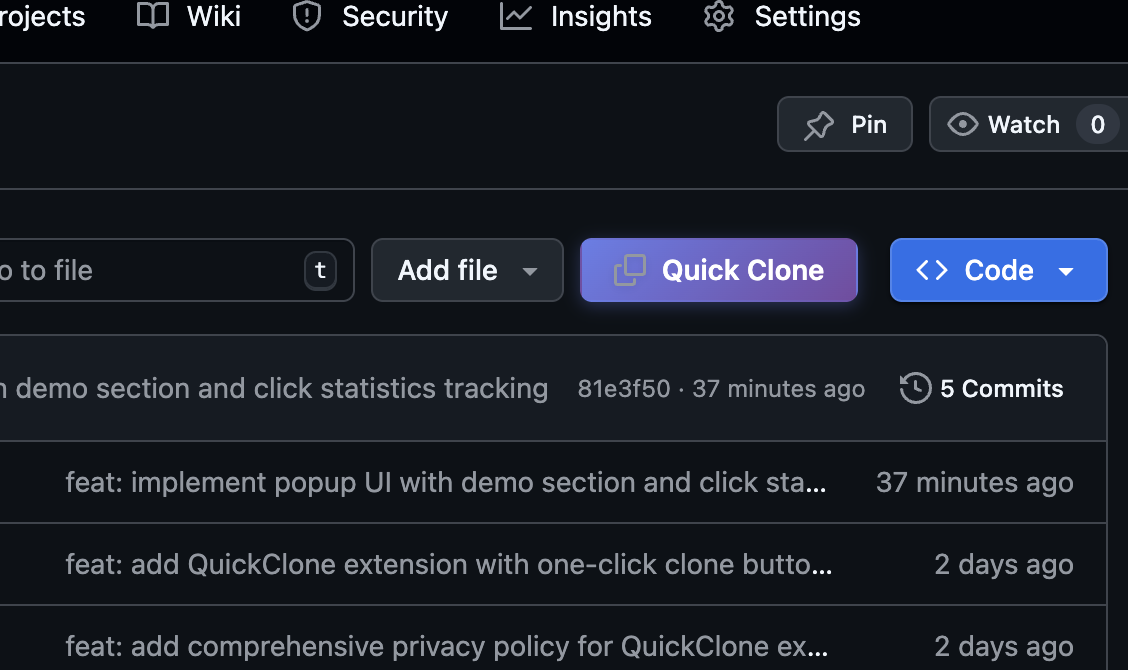
Task: Open the popup UI commit message
Action: click(x=447, y=482)
